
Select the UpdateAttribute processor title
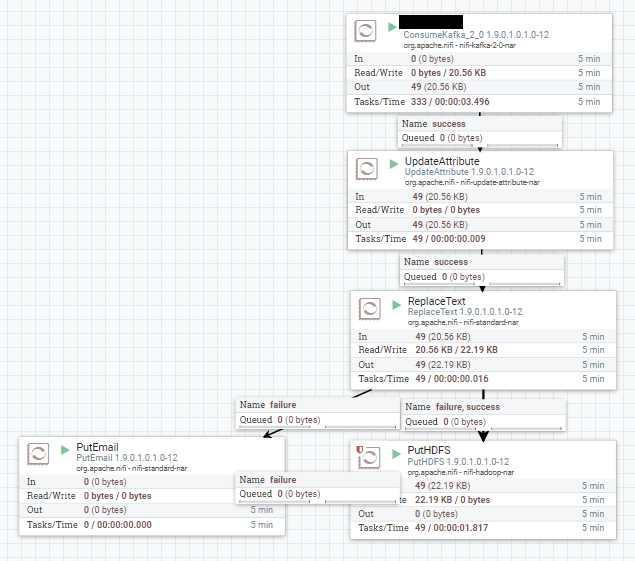tap(442, 161)
